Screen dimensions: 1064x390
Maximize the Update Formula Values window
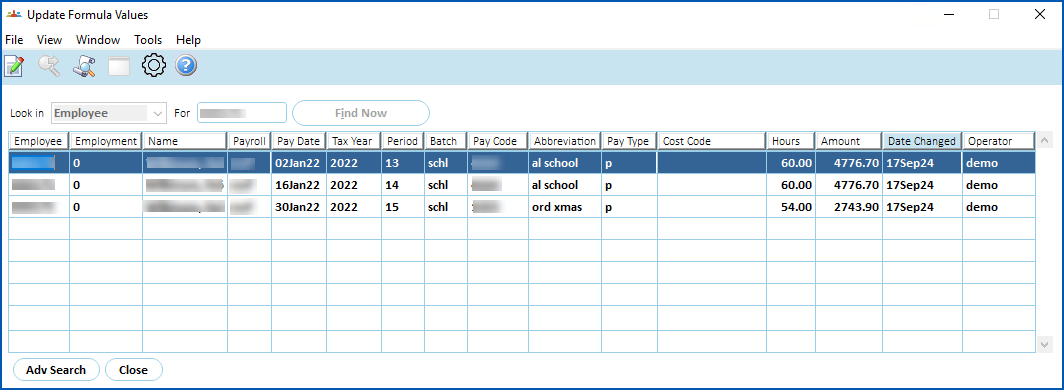pos(994,14)
